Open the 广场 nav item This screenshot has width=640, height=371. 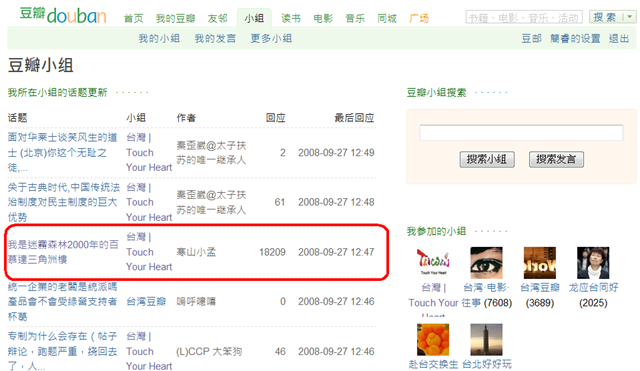(419, 18)
